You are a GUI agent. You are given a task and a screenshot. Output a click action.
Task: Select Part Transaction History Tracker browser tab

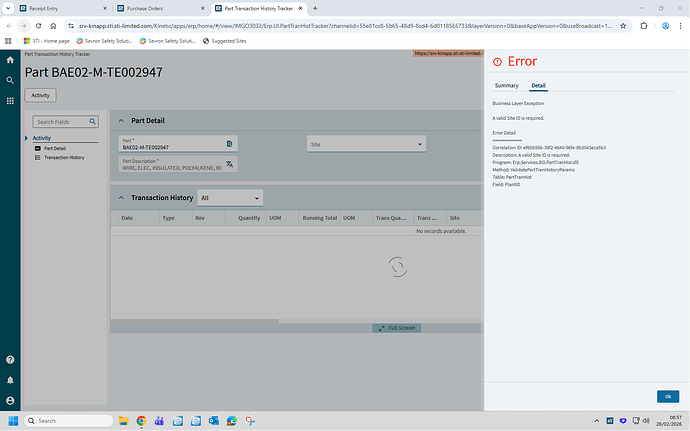258,8
